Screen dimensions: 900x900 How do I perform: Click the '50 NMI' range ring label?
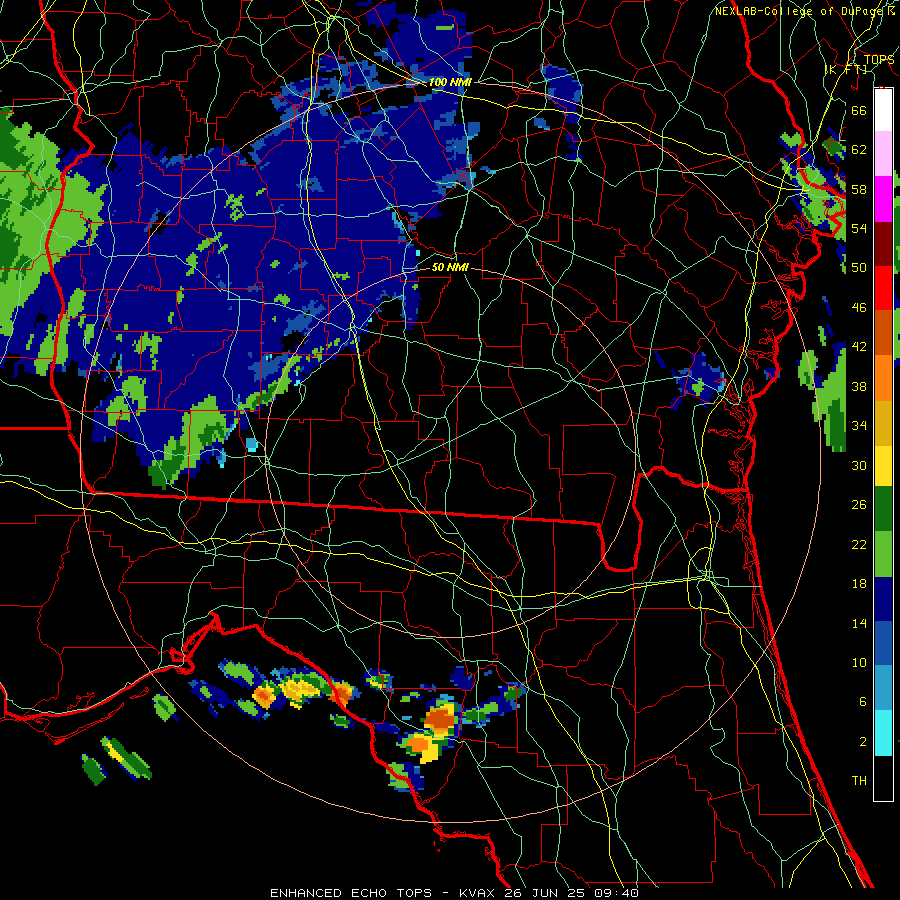[x=450, y=267]
